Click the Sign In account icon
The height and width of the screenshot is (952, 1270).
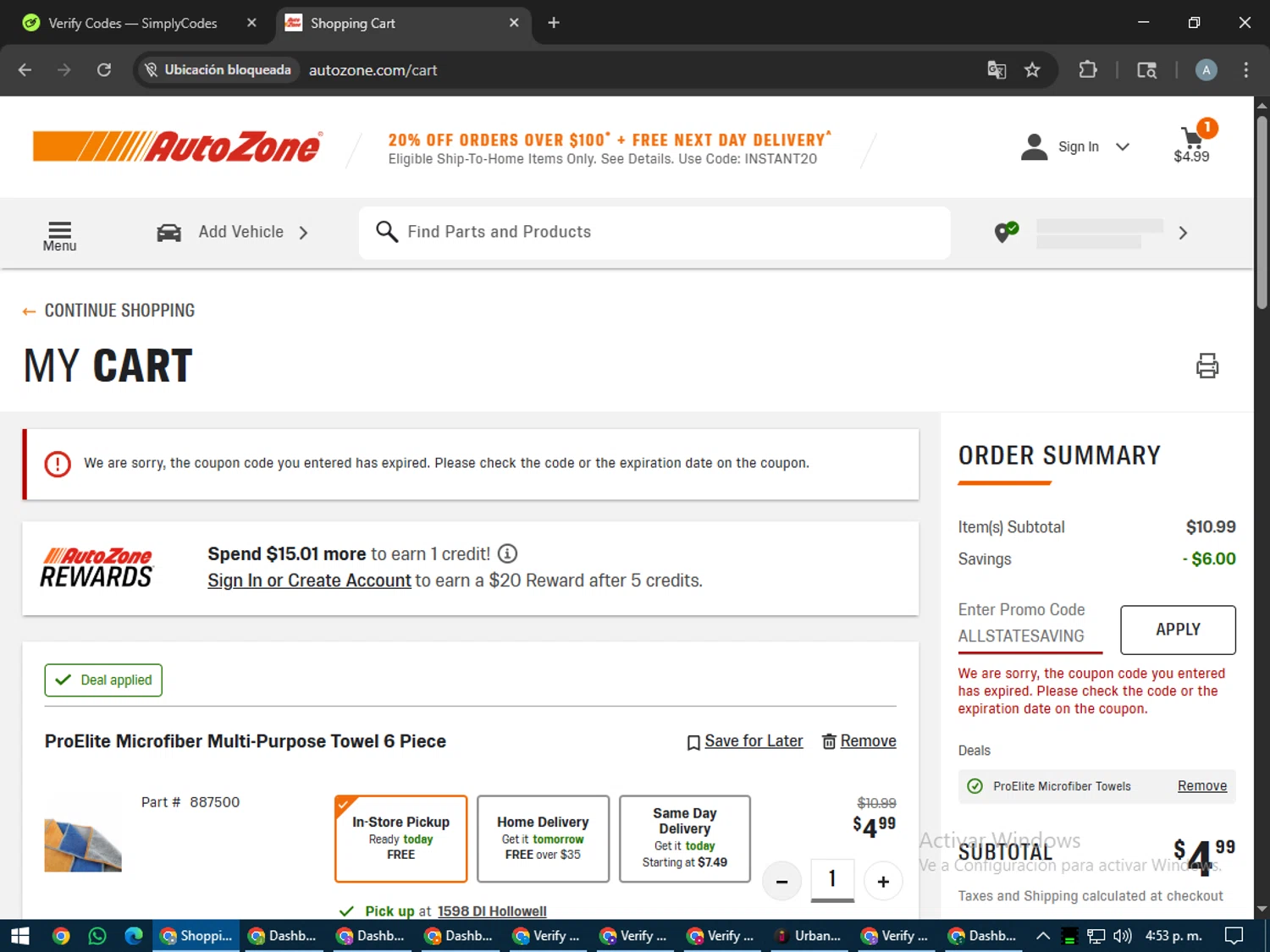(x=1034, y=146)
